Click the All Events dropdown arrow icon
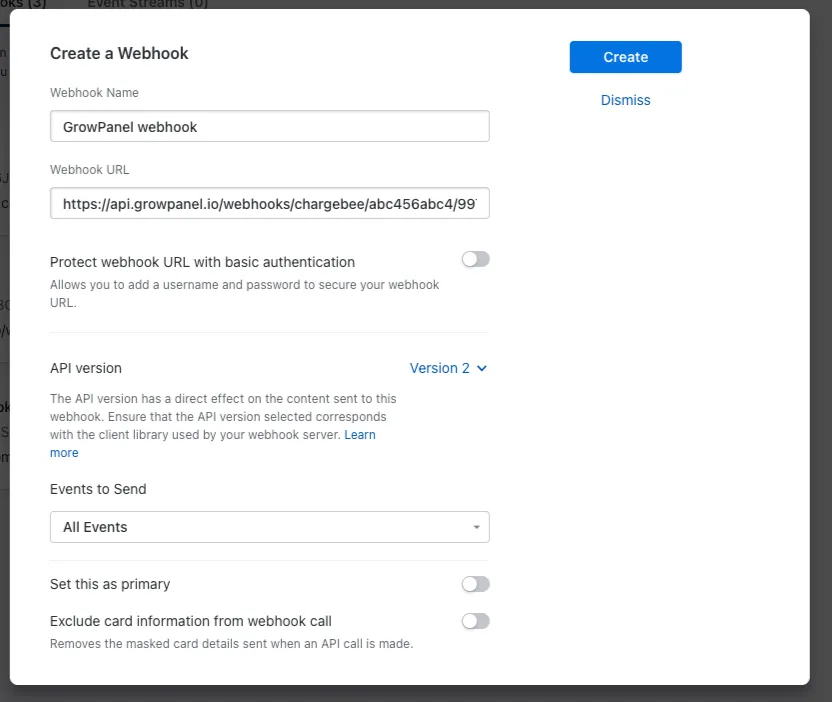The height and width of the screenshot is (702, 832). [478, 527]
